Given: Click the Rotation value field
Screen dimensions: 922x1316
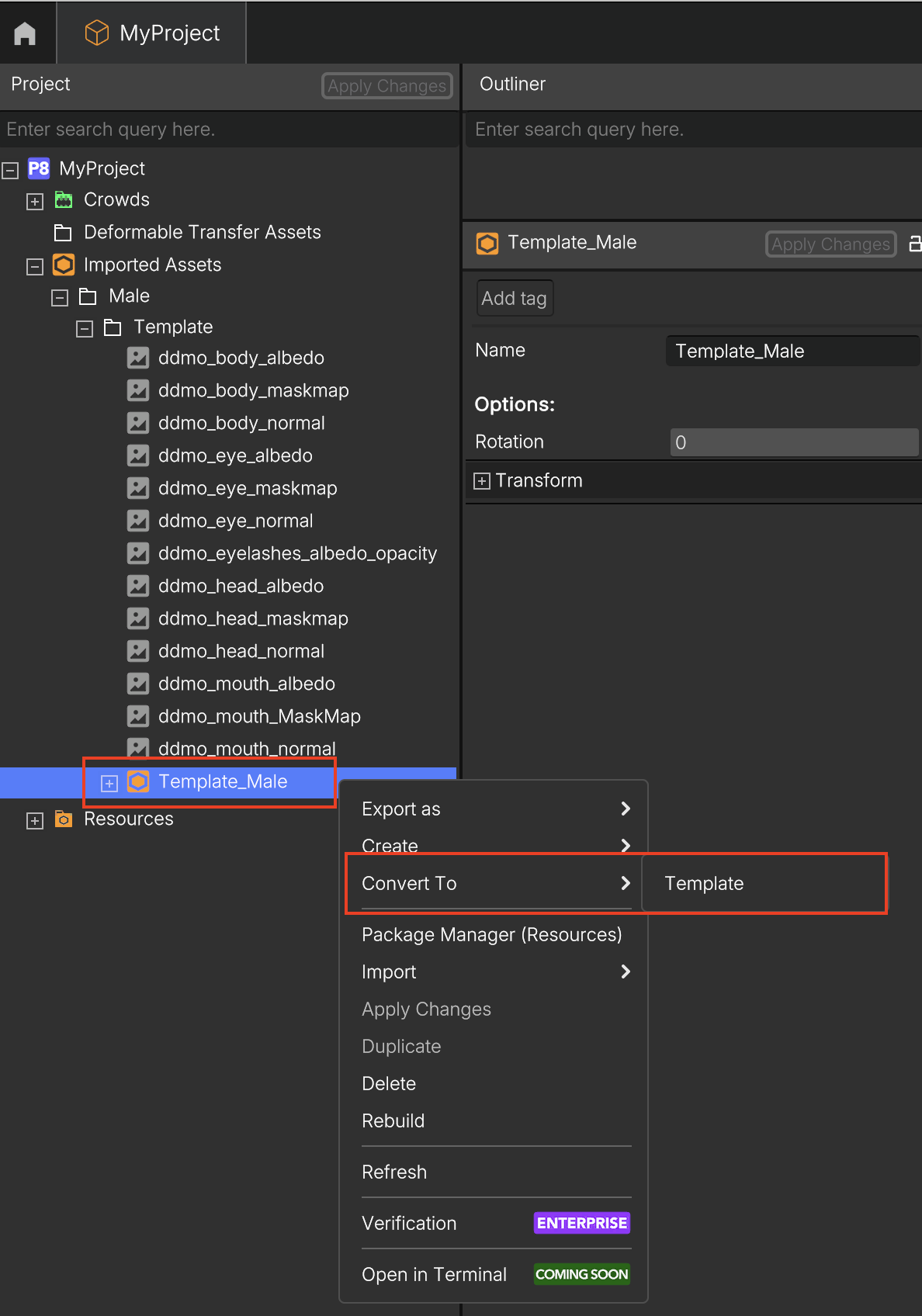Looking at the screenshot, I should [x=794, y=442].
